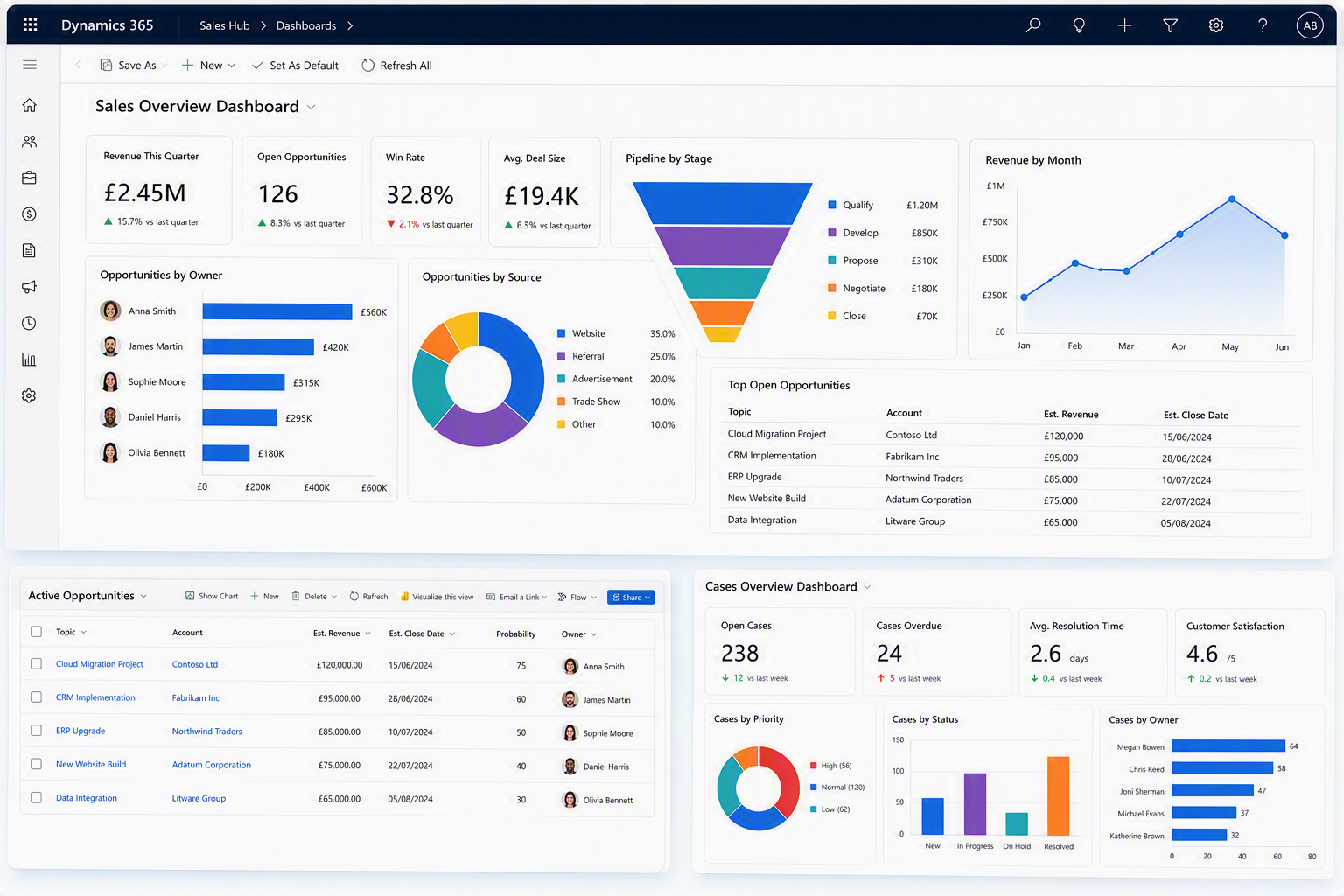
Task: Open the dollar coin icon in sidebar
Action: (x=29, y=214)
